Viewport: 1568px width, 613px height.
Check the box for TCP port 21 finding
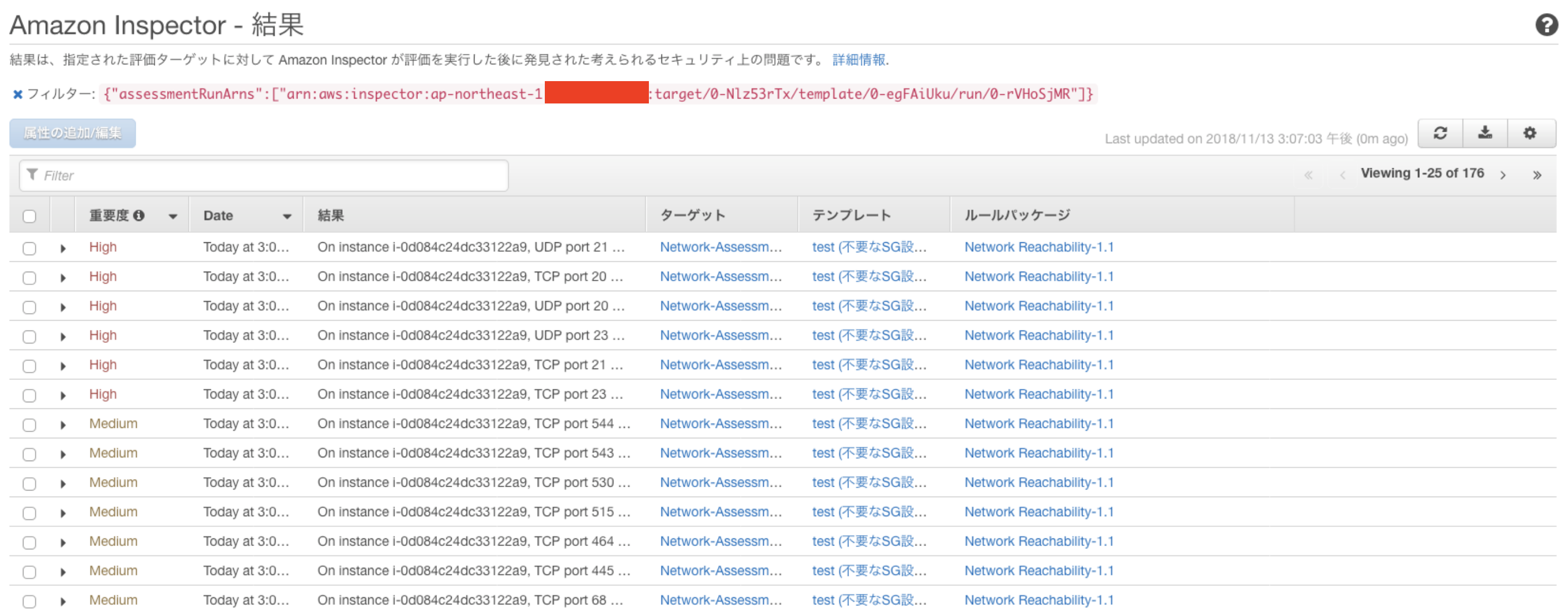[x=29, y=366]
